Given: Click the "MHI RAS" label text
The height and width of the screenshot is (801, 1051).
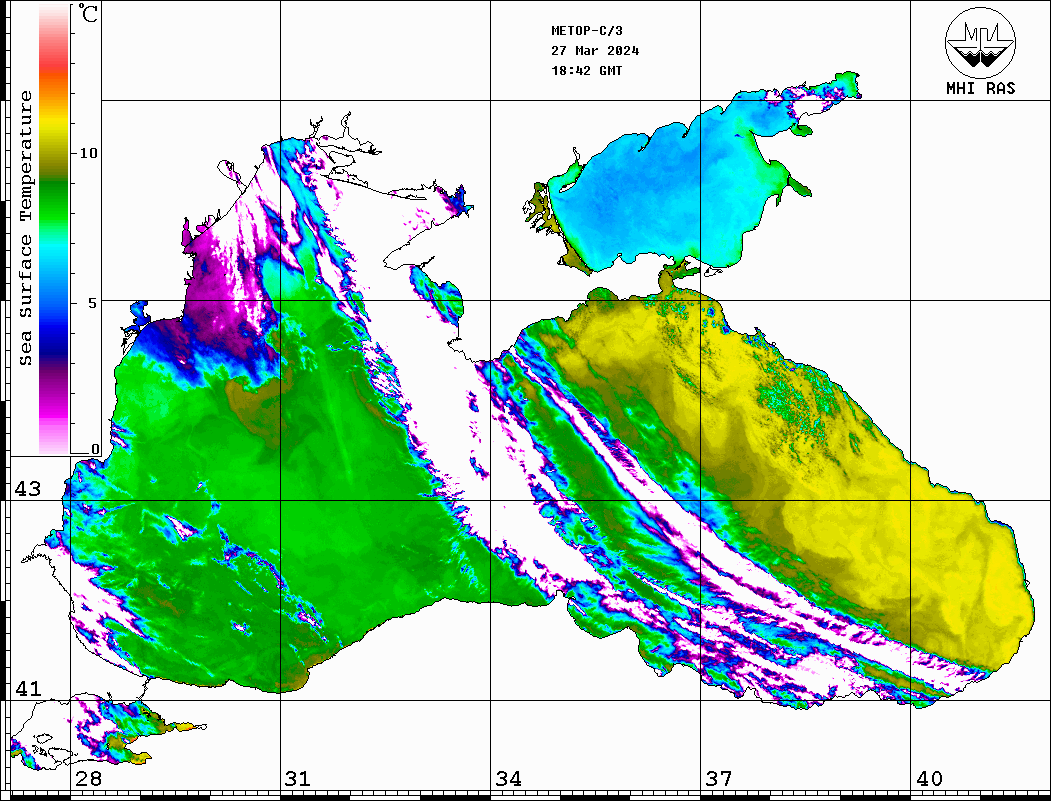Looking at the screenshot, I should coord(980,88).
